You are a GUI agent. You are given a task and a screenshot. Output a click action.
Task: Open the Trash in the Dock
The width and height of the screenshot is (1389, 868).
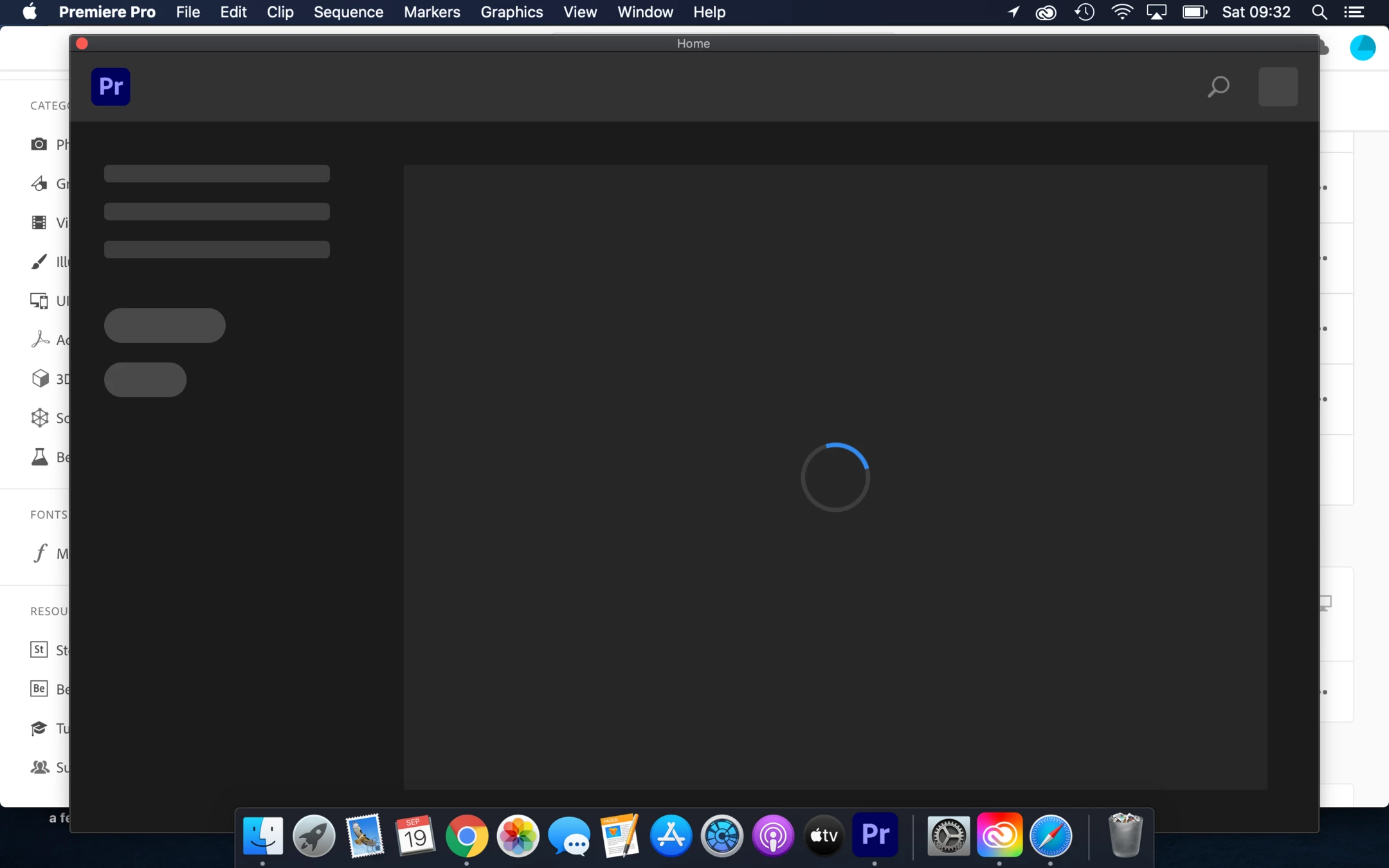[x=1125, y=836]
